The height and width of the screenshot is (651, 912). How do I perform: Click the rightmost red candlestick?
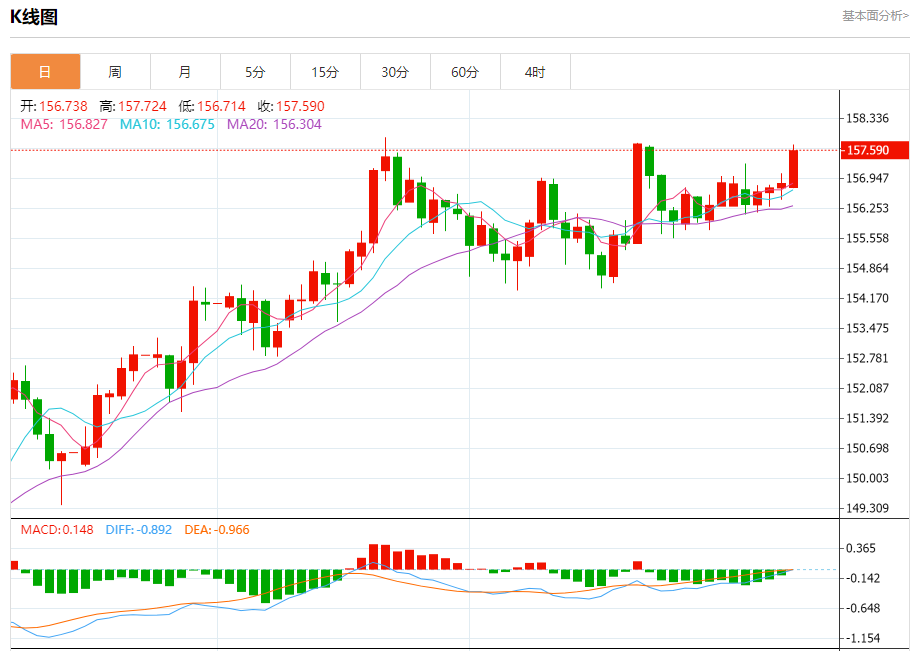(793, 168)
